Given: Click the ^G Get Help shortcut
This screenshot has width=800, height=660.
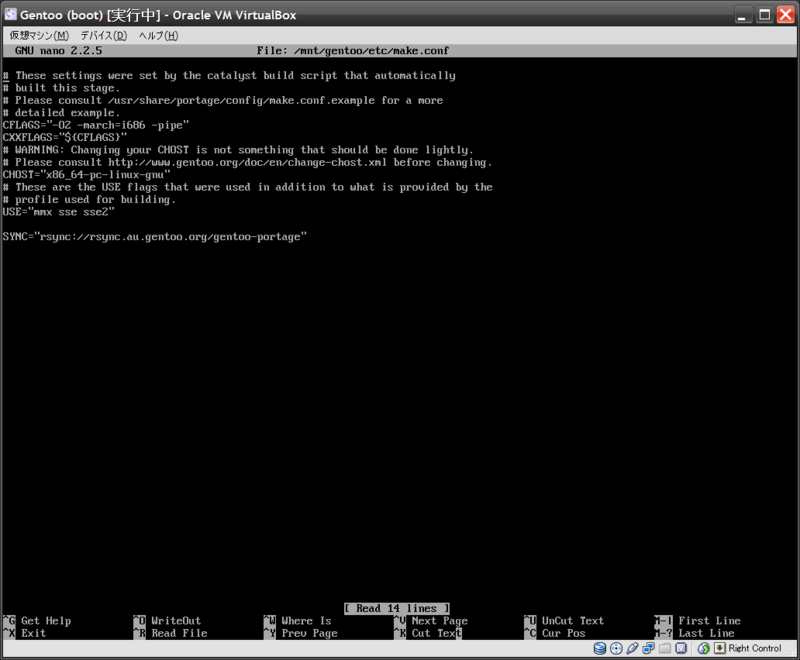Looking at the screenshot, I should click(x=37, y=621).
